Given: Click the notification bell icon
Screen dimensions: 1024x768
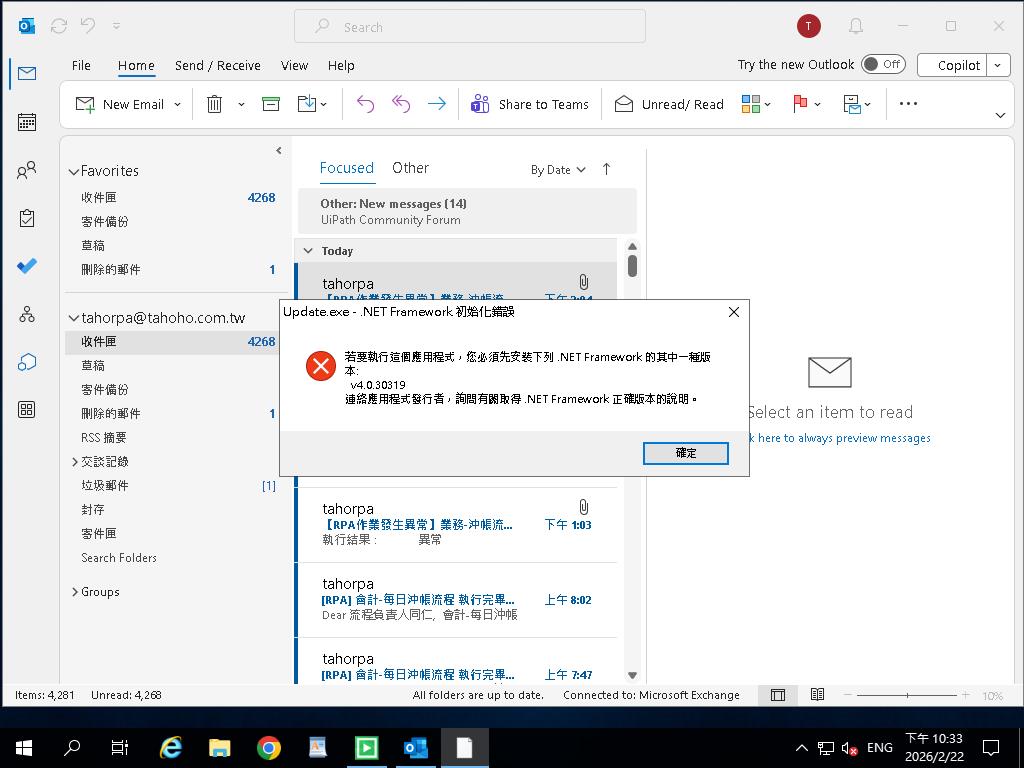Looking at the screenshot, I should (856, 26).
